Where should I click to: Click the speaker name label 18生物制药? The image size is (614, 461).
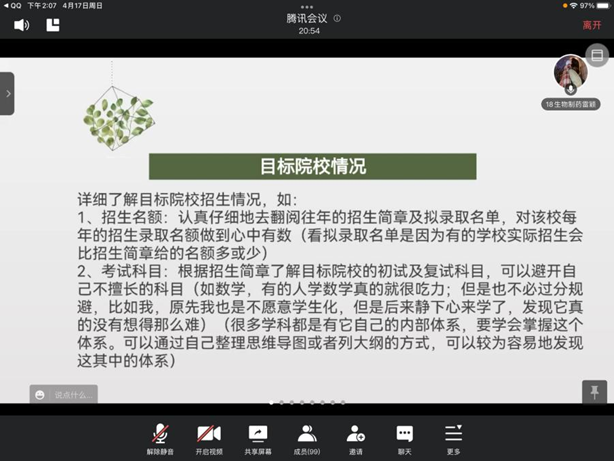[571, 103]
